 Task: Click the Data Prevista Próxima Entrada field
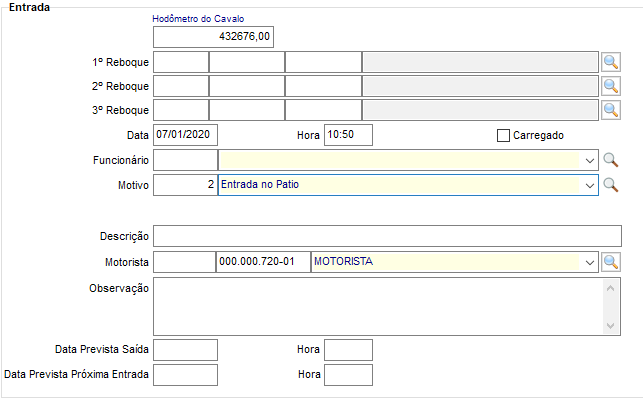[185, 375]
